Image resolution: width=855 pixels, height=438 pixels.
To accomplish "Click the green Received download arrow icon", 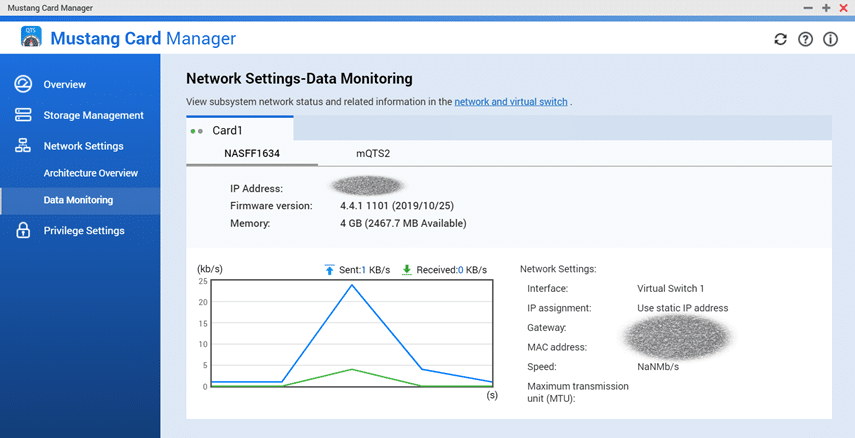I will tap(406, 269).
